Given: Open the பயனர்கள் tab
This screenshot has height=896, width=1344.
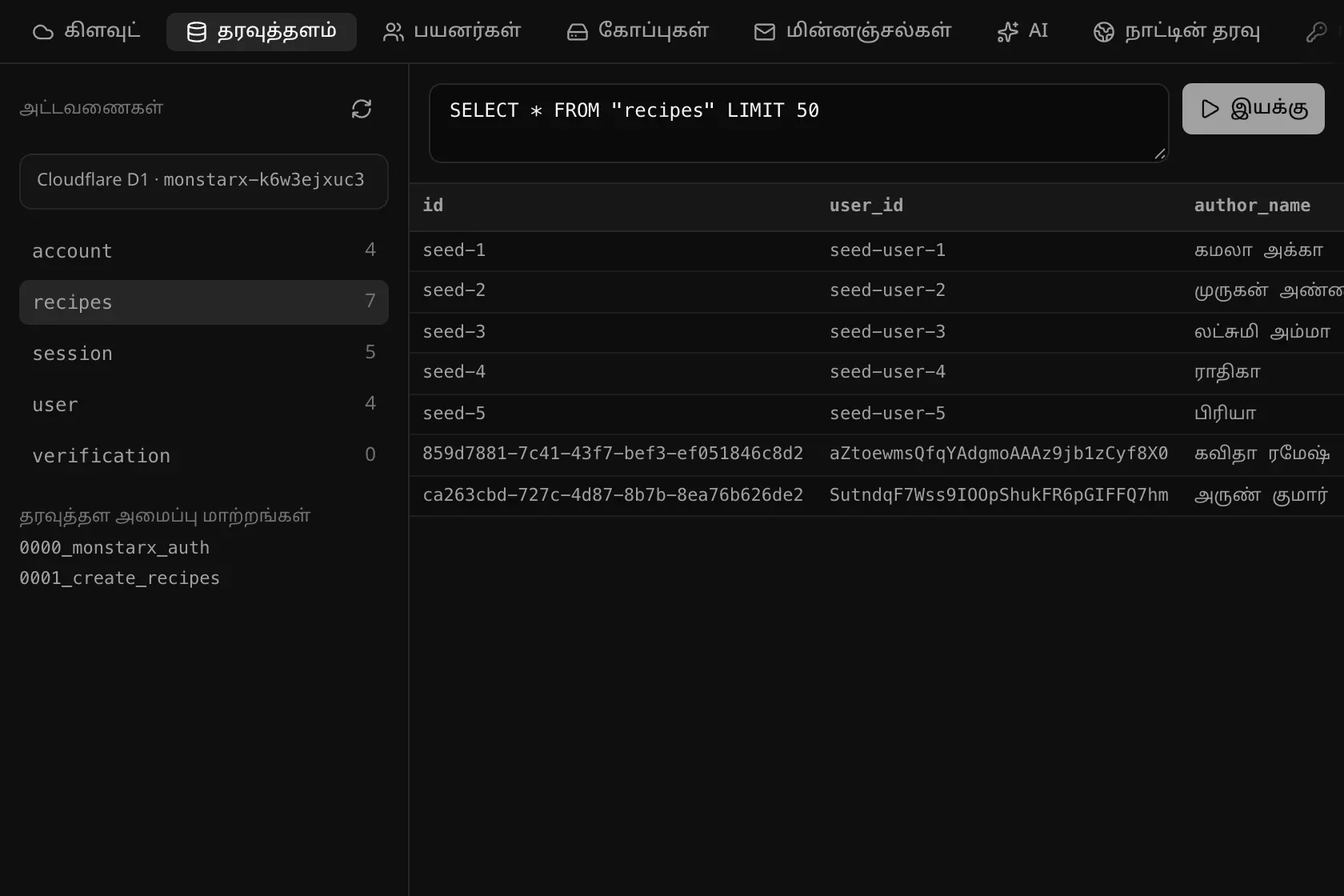Looking at the screenshot, I should 452,32.
